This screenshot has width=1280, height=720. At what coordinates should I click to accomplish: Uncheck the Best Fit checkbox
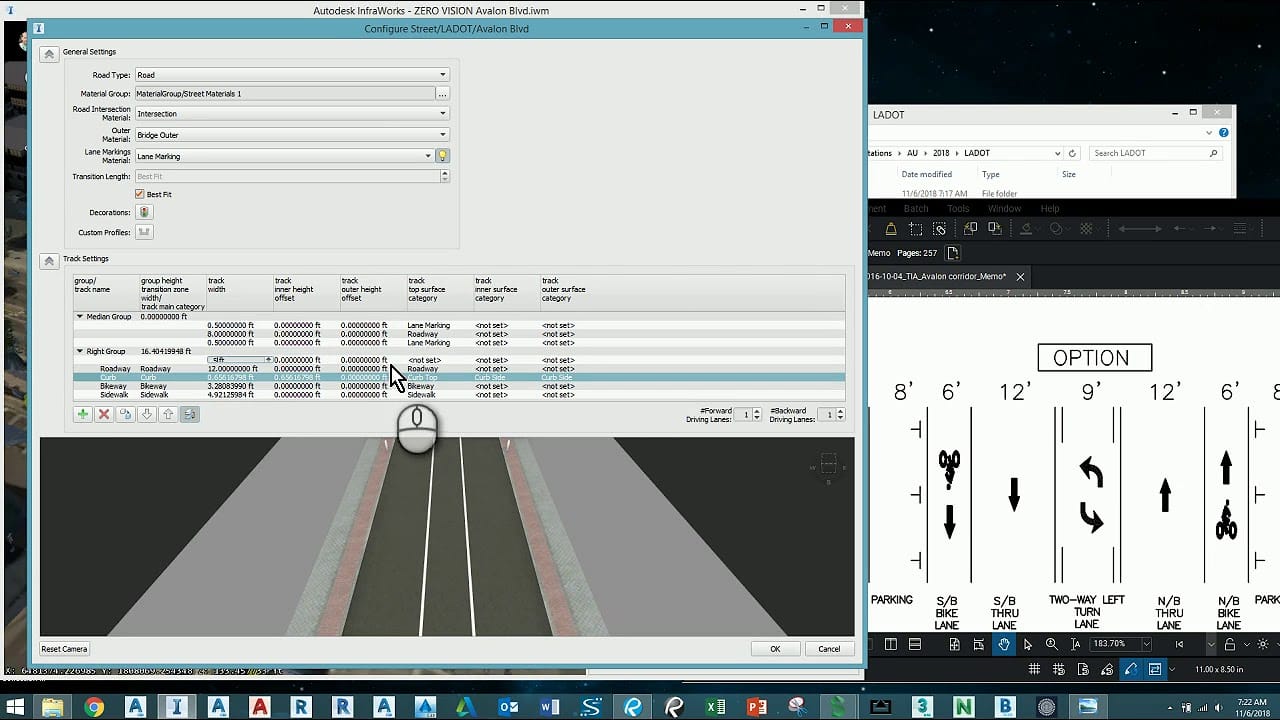click(140, 194)
